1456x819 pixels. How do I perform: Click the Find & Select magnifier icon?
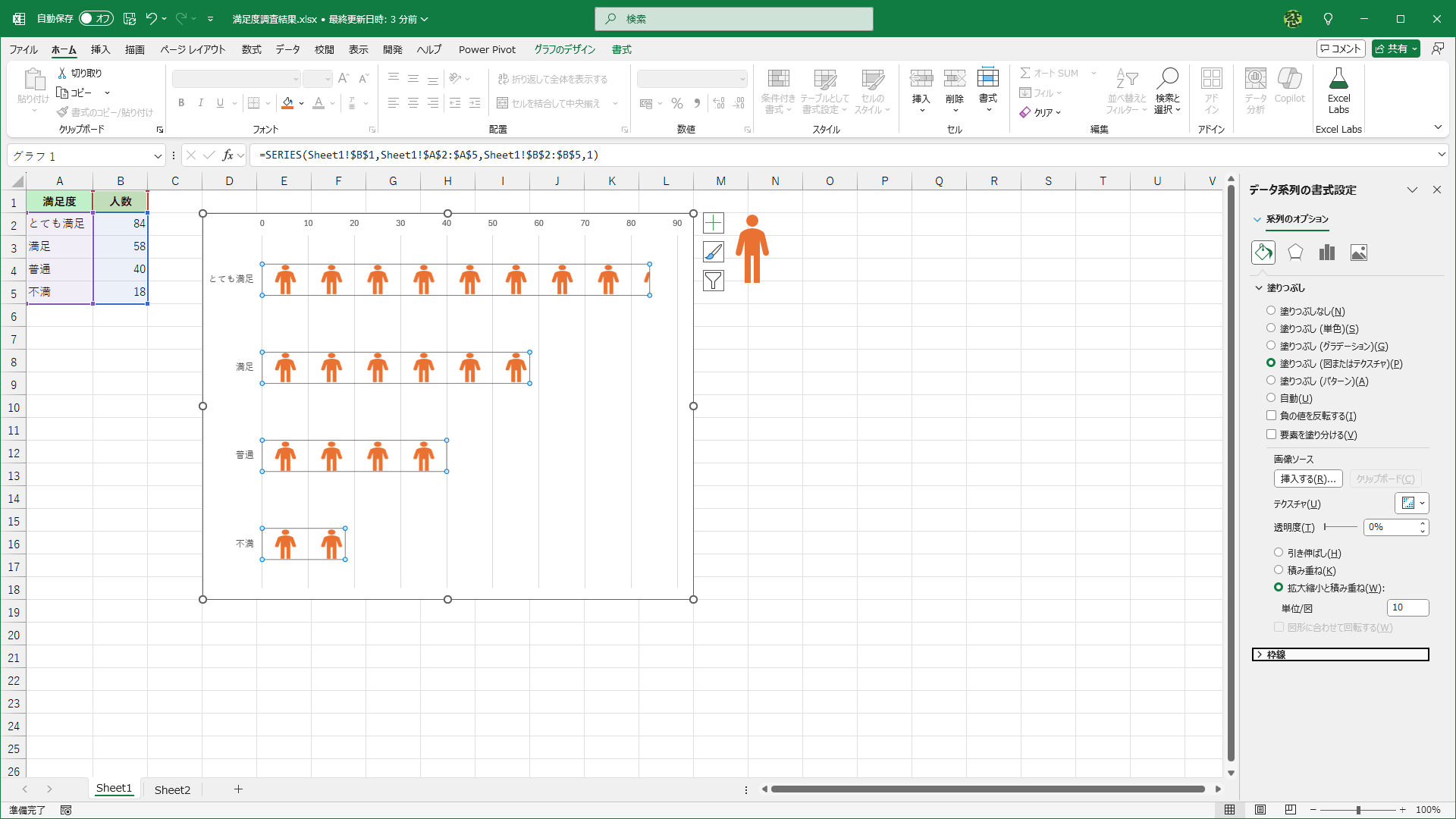(x=1167, y=78)
